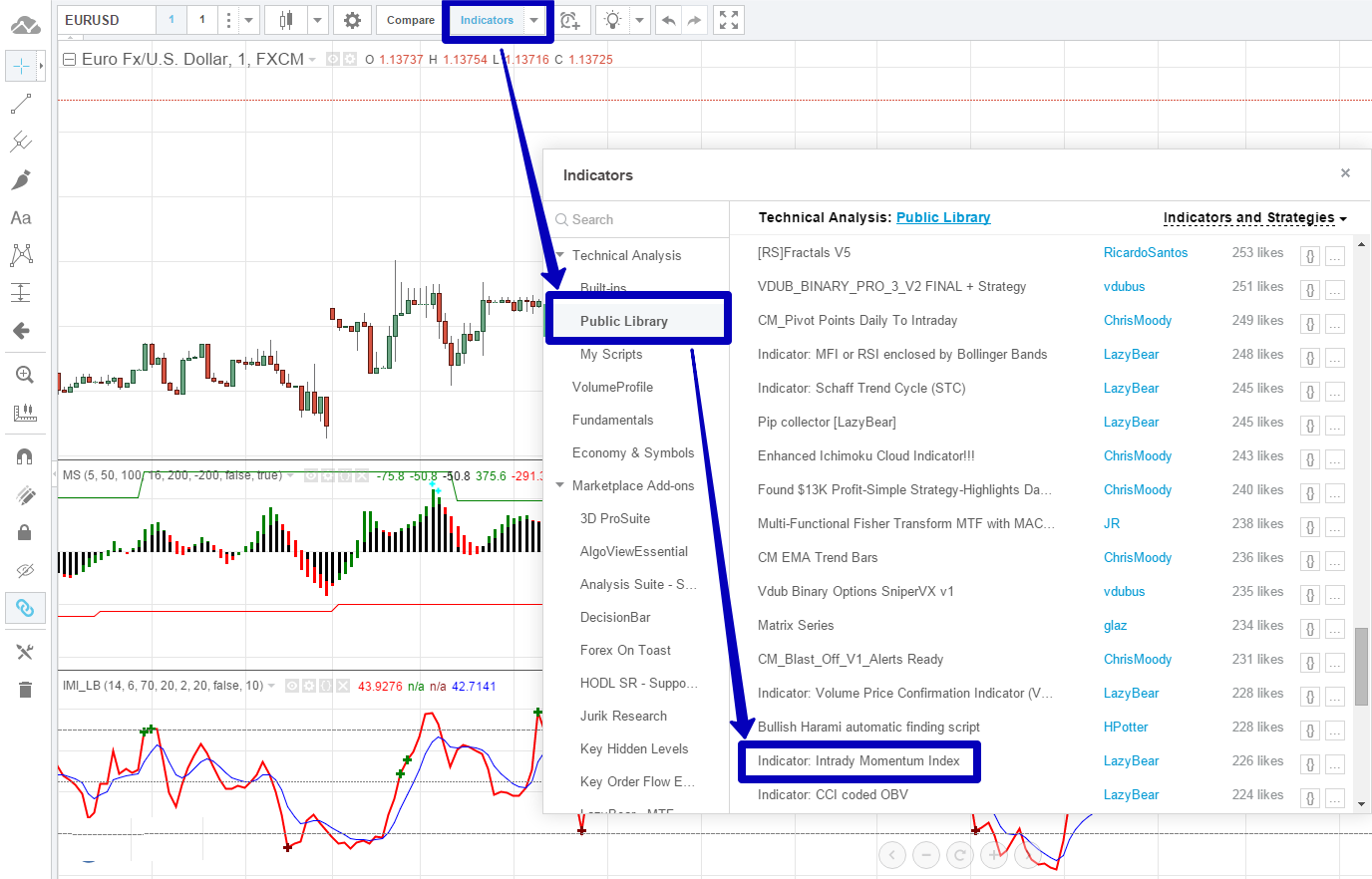
Task: Open the candlestick chart style dropdown arrow
Action: pyautogui.click(x=318, y=20)
